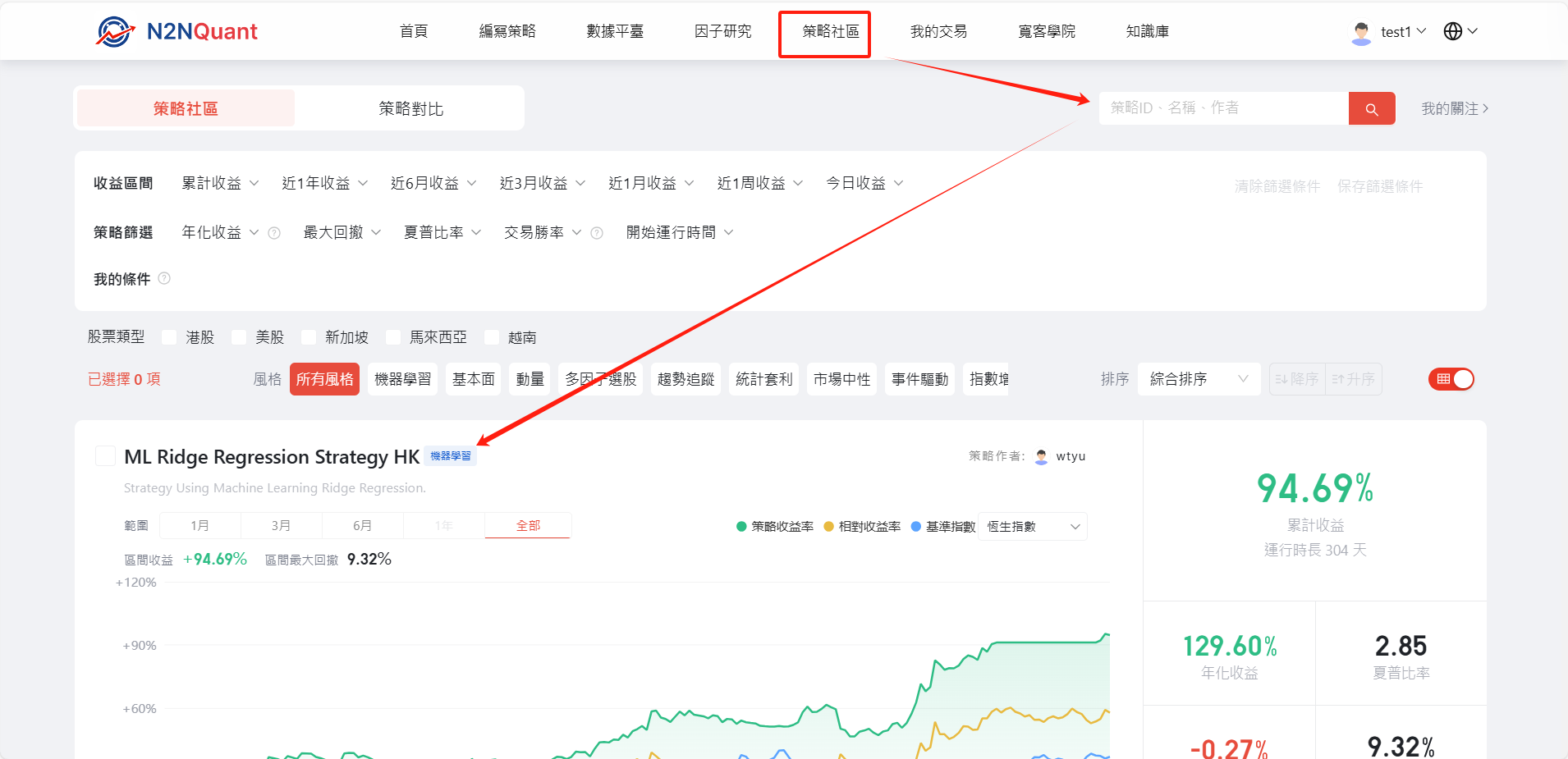Expand the 近3月收益 dropdown
The width and height of the screenshot is (1568, 759).
tap(543, 183)
